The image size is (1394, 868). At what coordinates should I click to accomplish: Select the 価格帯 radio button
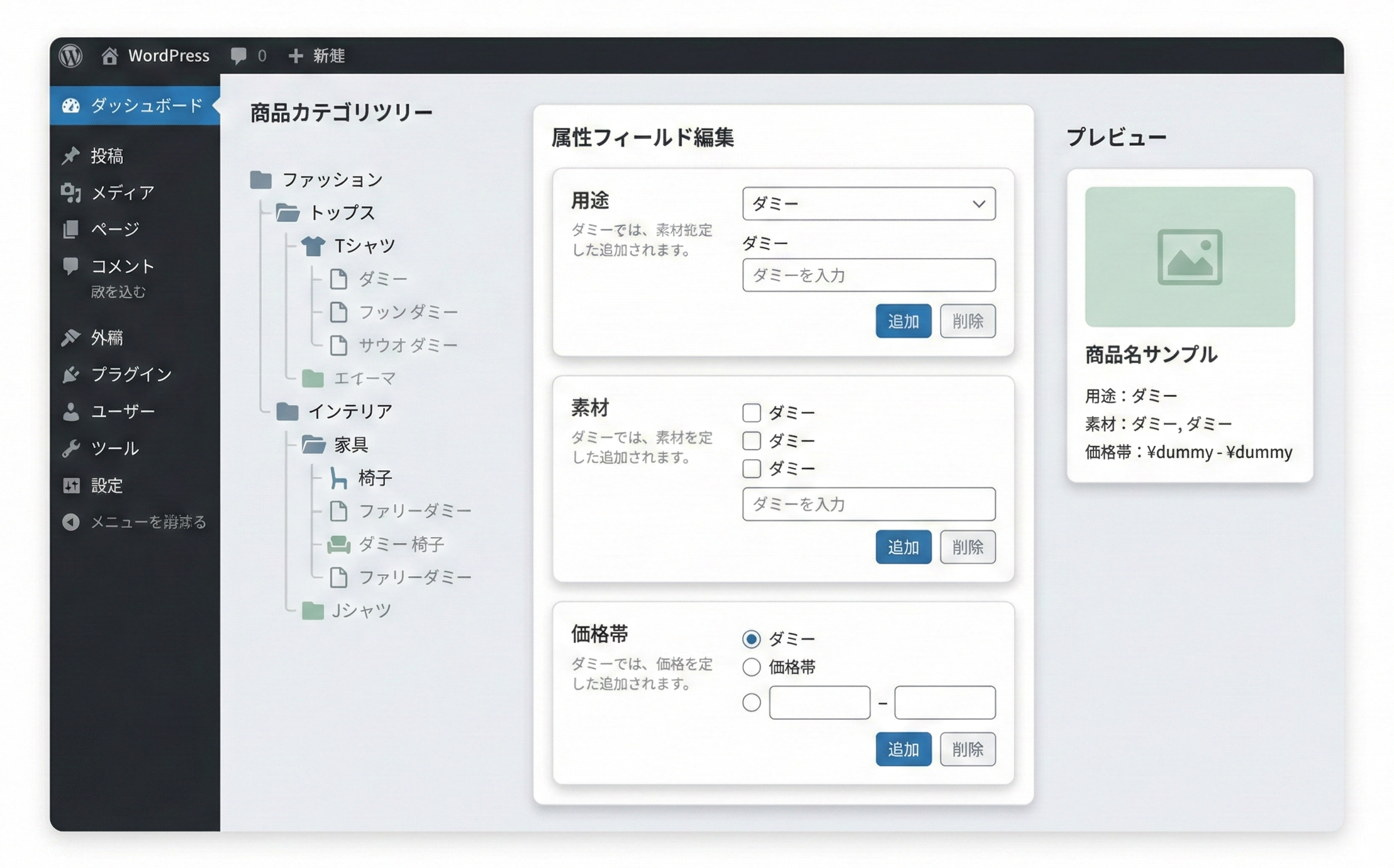[x=752, y=667]
